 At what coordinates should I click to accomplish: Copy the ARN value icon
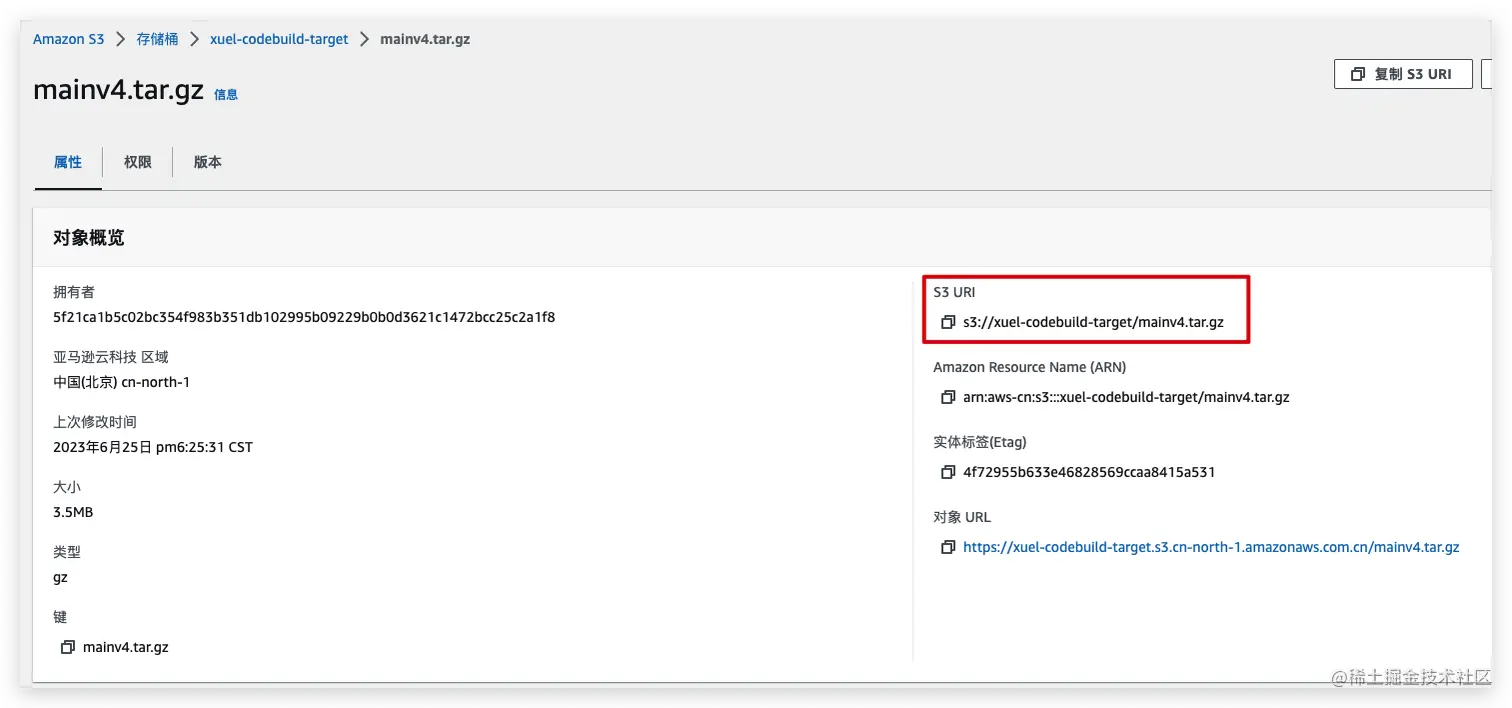click(x=948, y=397)
